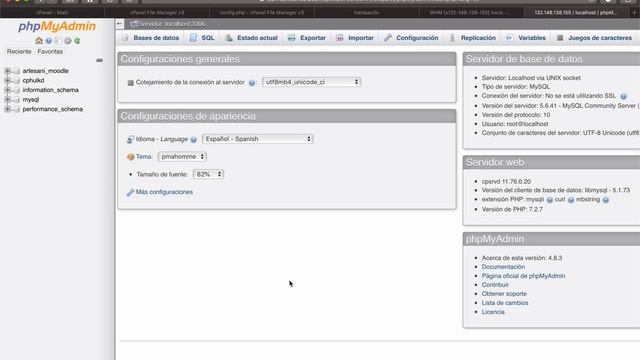The image size is (640, 360).
Task: Open the Español - Spanish language dropdown
Action: coord(258,139)
